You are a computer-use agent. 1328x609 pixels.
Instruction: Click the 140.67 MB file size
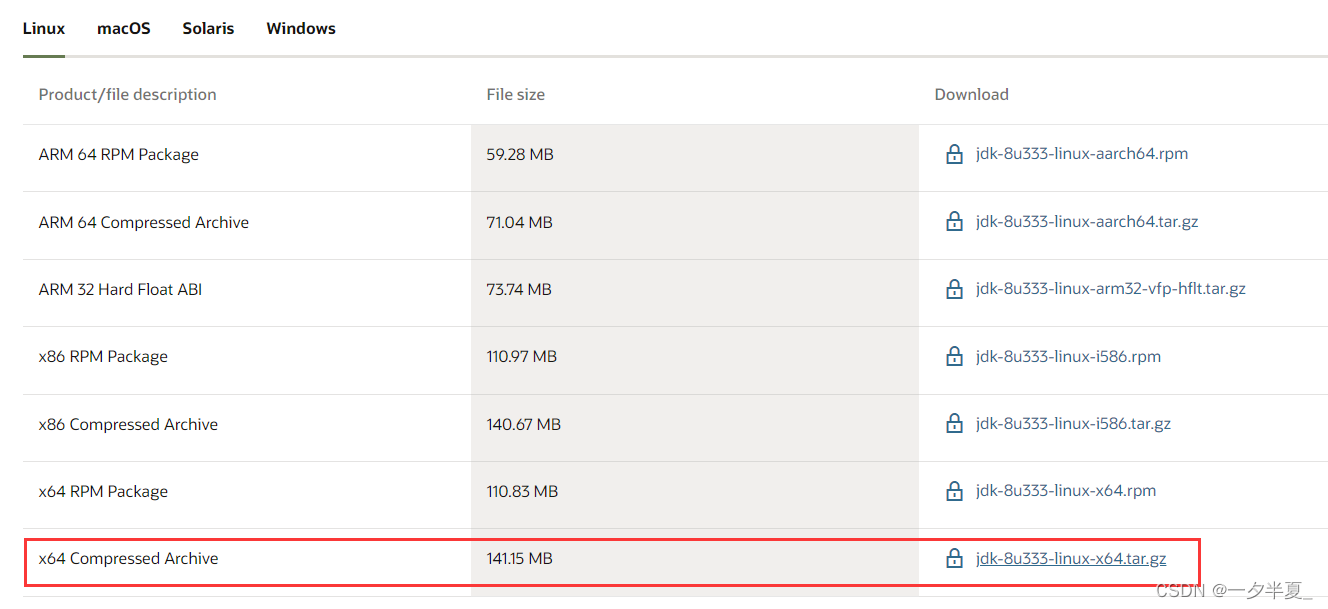coord(524,424)
